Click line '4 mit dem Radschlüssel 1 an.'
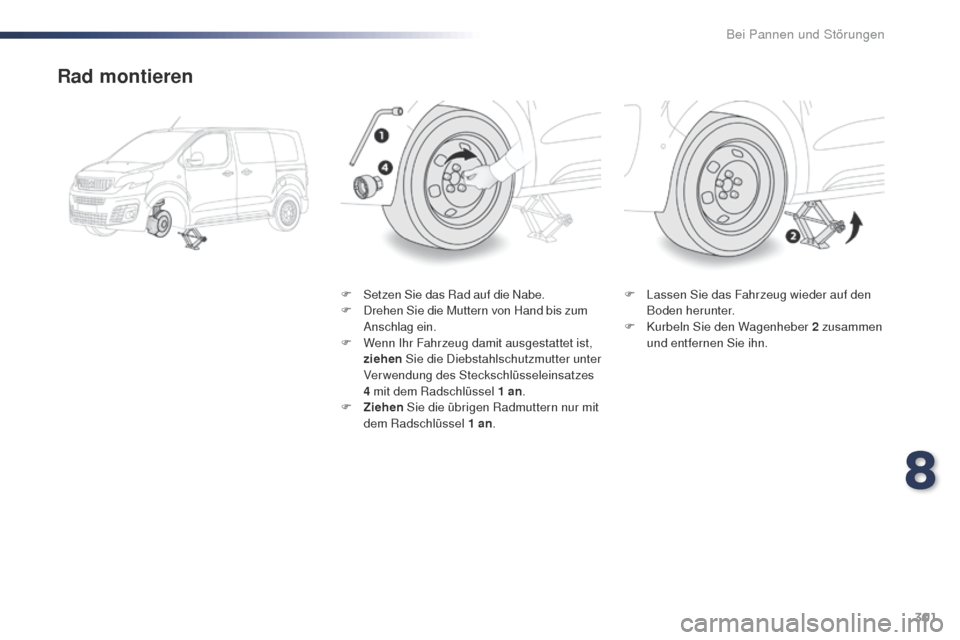The height and width of the screenshot is (640, 960). point(444,391)
